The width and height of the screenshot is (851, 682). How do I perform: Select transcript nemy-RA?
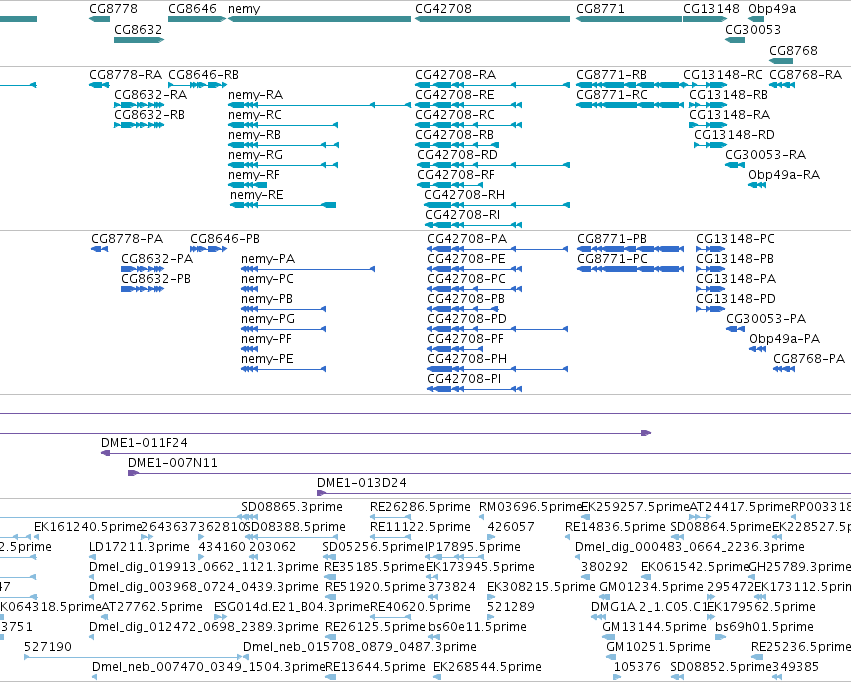tap(255, 95)
